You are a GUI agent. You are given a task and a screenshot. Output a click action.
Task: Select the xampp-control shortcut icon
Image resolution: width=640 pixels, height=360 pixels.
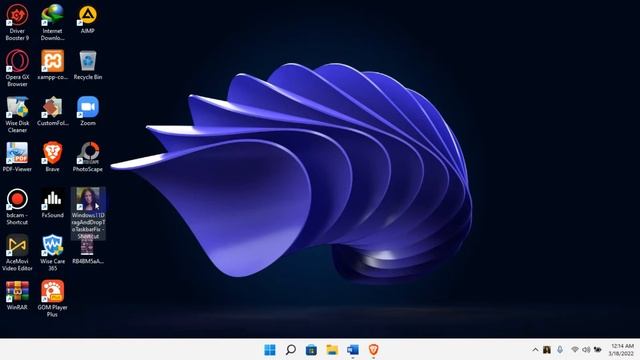coord(52,65)
